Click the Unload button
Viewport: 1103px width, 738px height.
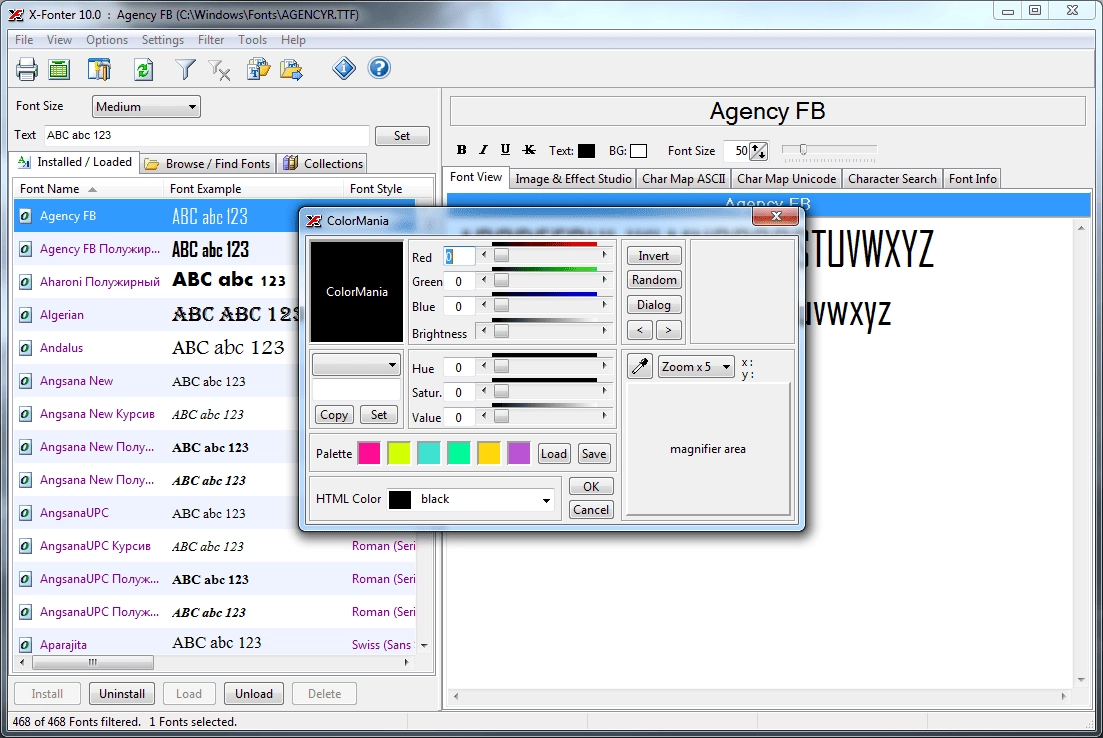(x=254, y=694)
